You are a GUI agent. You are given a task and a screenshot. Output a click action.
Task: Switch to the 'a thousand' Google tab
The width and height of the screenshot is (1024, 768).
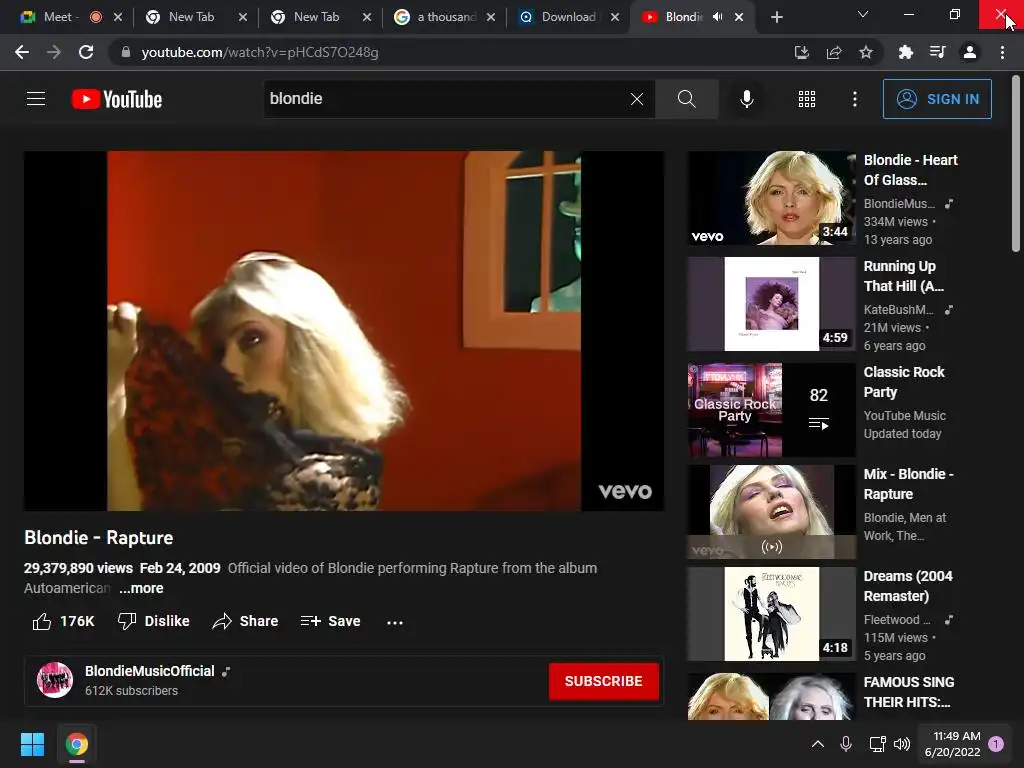(447, 17)
